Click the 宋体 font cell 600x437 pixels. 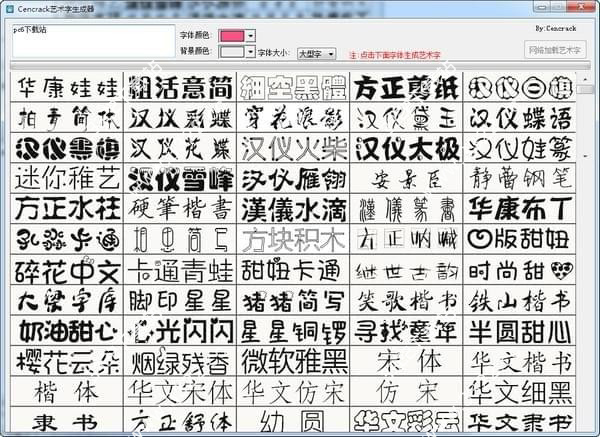(406, 361)
